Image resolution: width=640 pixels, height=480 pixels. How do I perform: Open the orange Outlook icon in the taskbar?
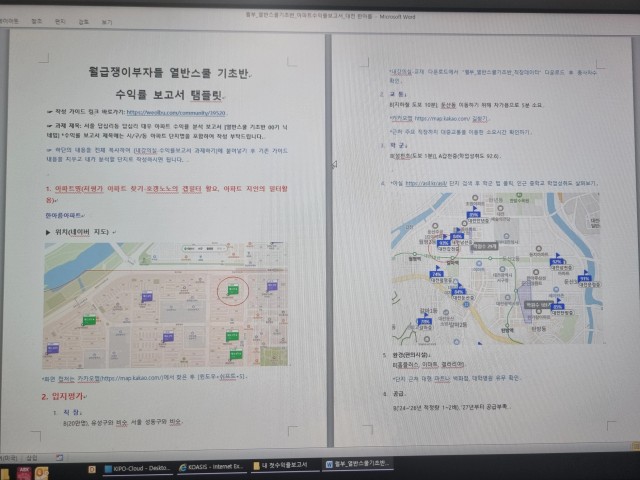tap(42, 473)
